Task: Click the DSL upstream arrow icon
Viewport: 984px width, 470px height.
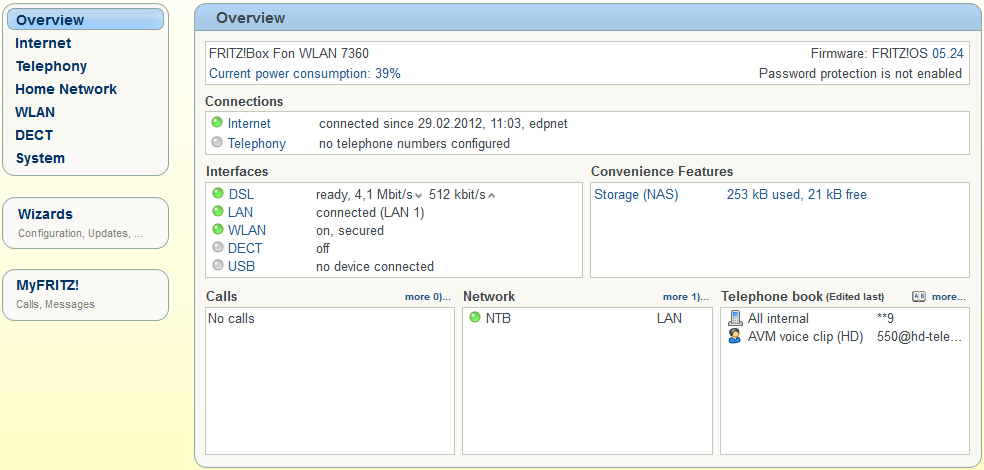Action: (x=491, y=196)
